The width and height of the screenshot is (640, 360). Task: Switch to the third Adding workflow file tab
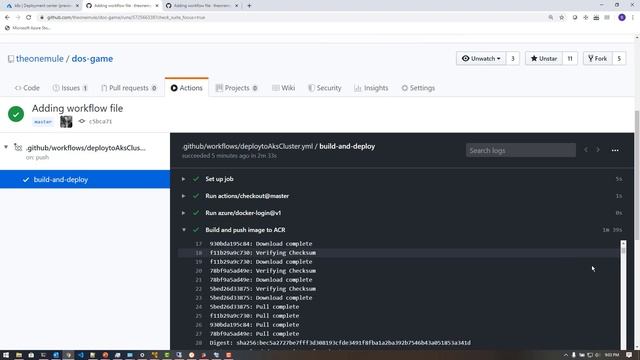click(x=202, y=6)
